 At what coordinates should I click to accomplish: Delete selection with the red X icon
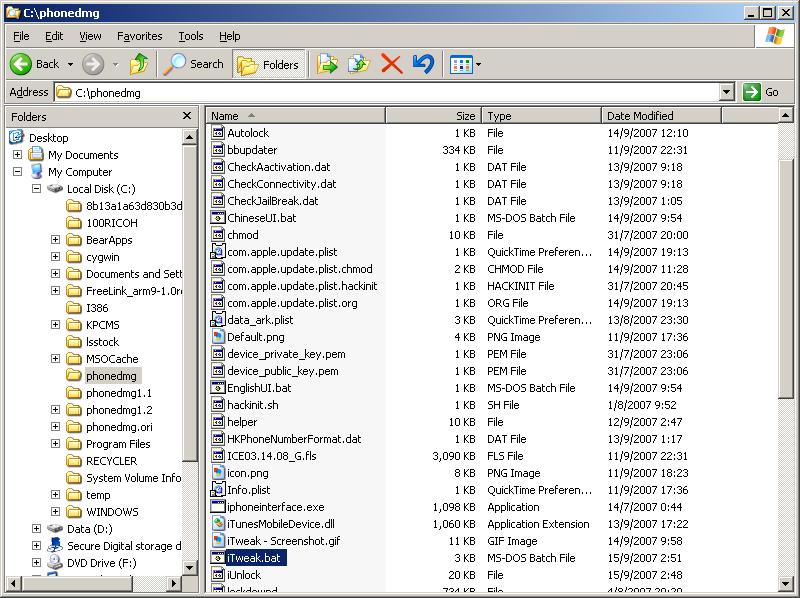[x=391, y=64]
